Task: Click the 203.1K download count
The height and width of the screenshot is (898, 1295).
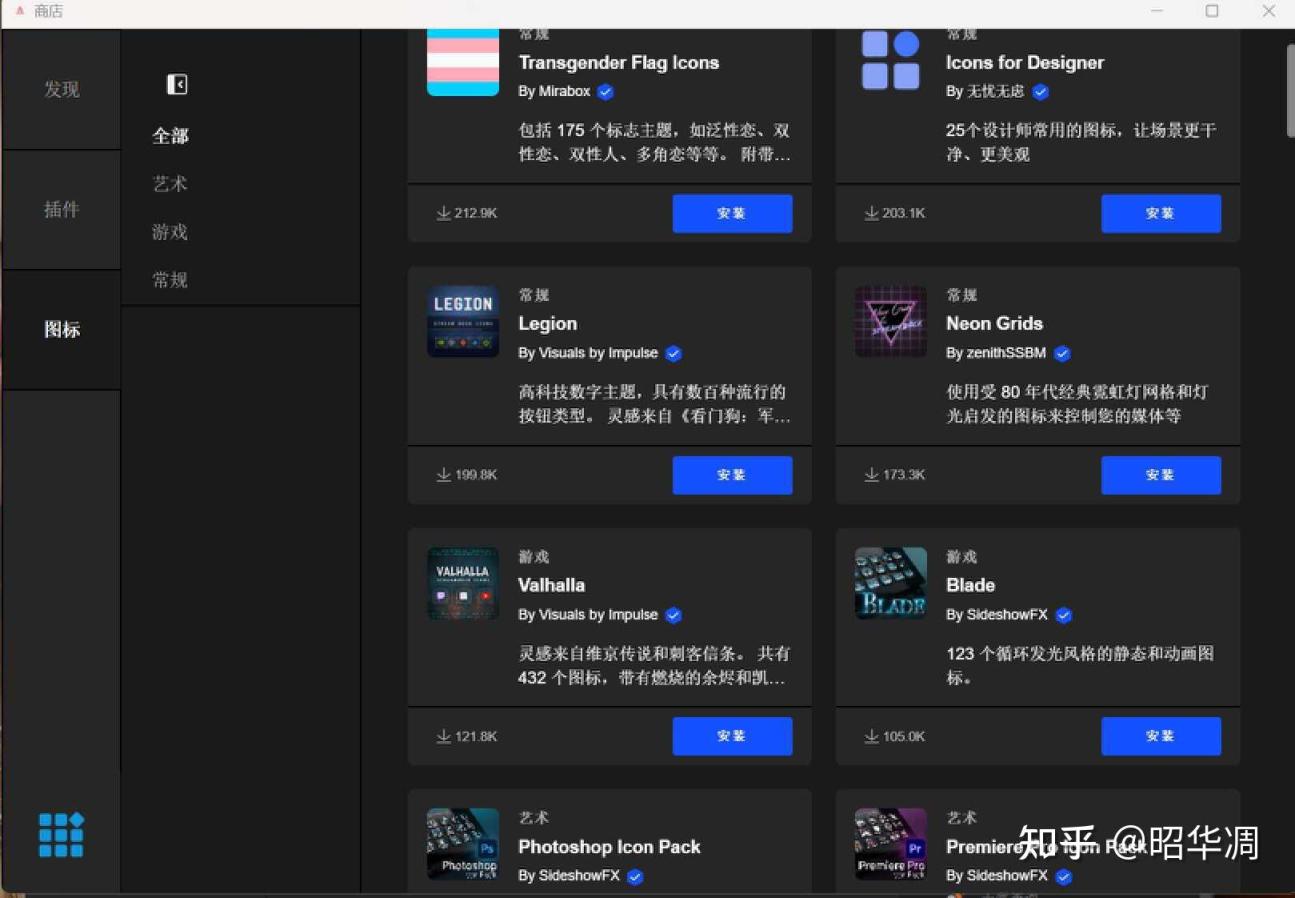Action: coord(904,213)
